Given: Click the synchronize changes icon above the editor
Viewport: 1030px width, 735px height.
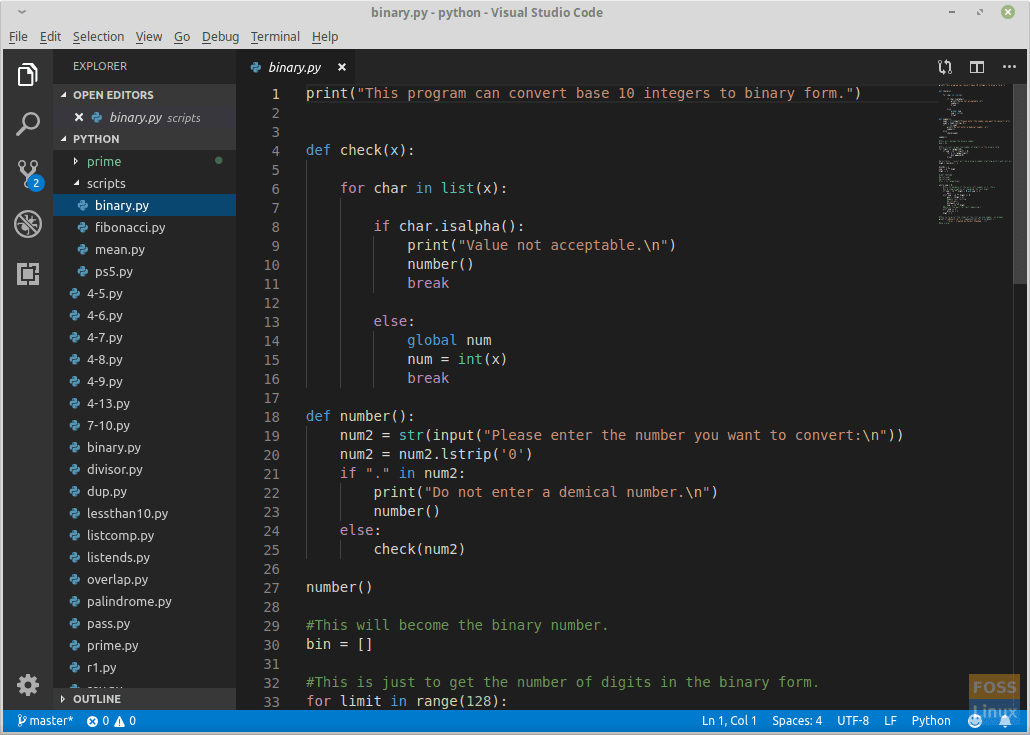Looking at the screenshot, I should [944, 67].
